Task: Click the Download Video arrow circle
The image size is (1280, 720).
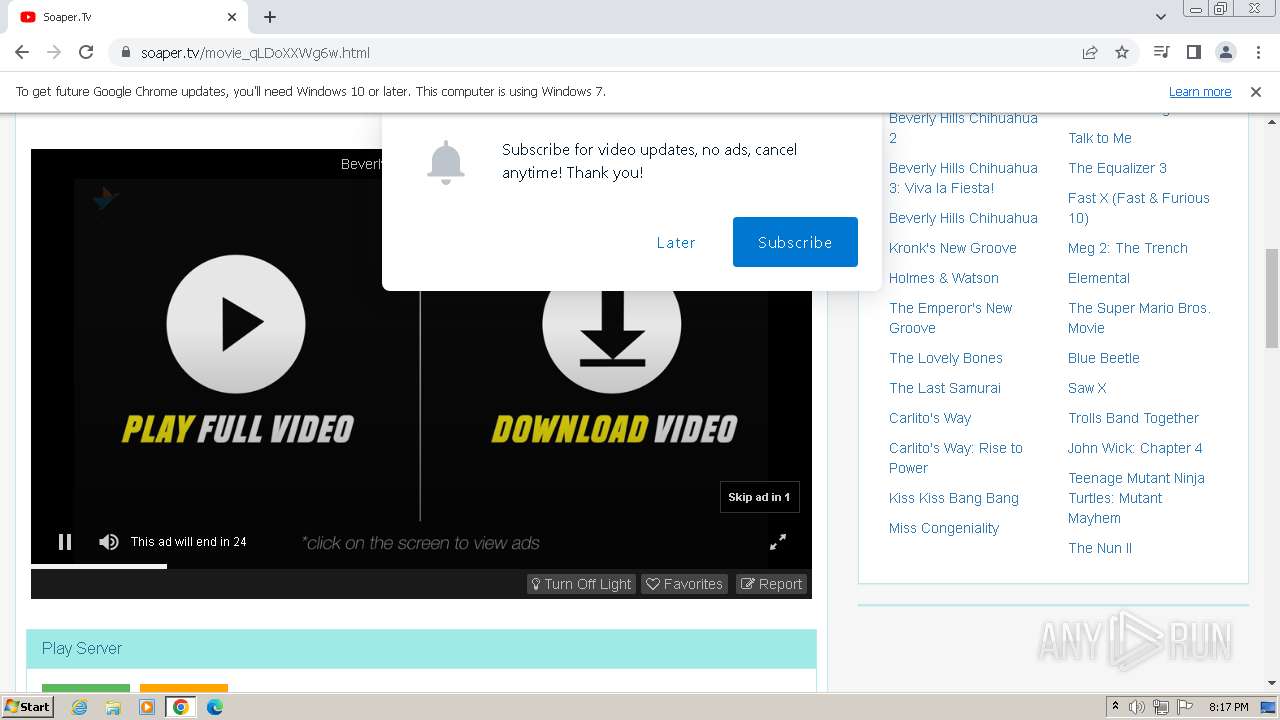Action: (612, 324)
